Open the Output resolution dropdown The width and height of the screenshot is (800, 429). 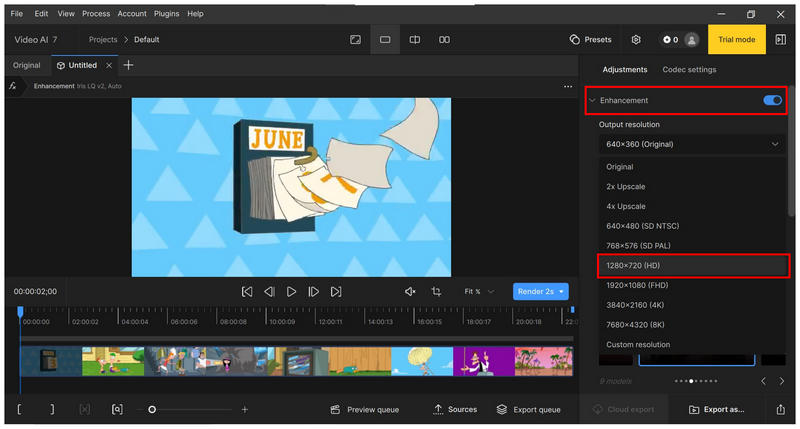(692, 144)
